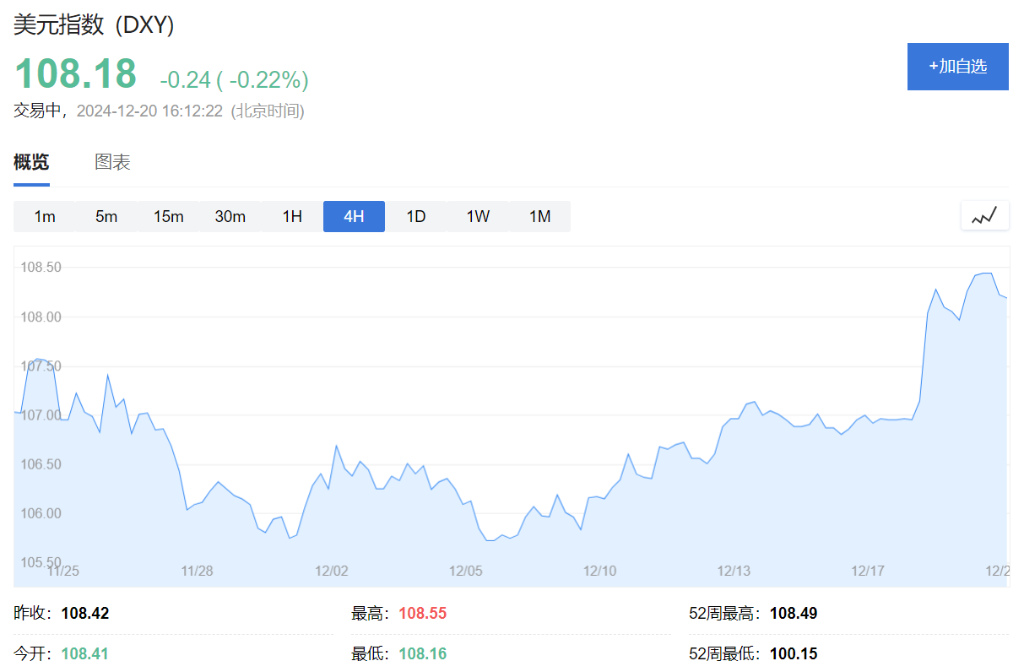1024x668 pixels.
Task: Switch to the 概览 tab
Action: 31,162
